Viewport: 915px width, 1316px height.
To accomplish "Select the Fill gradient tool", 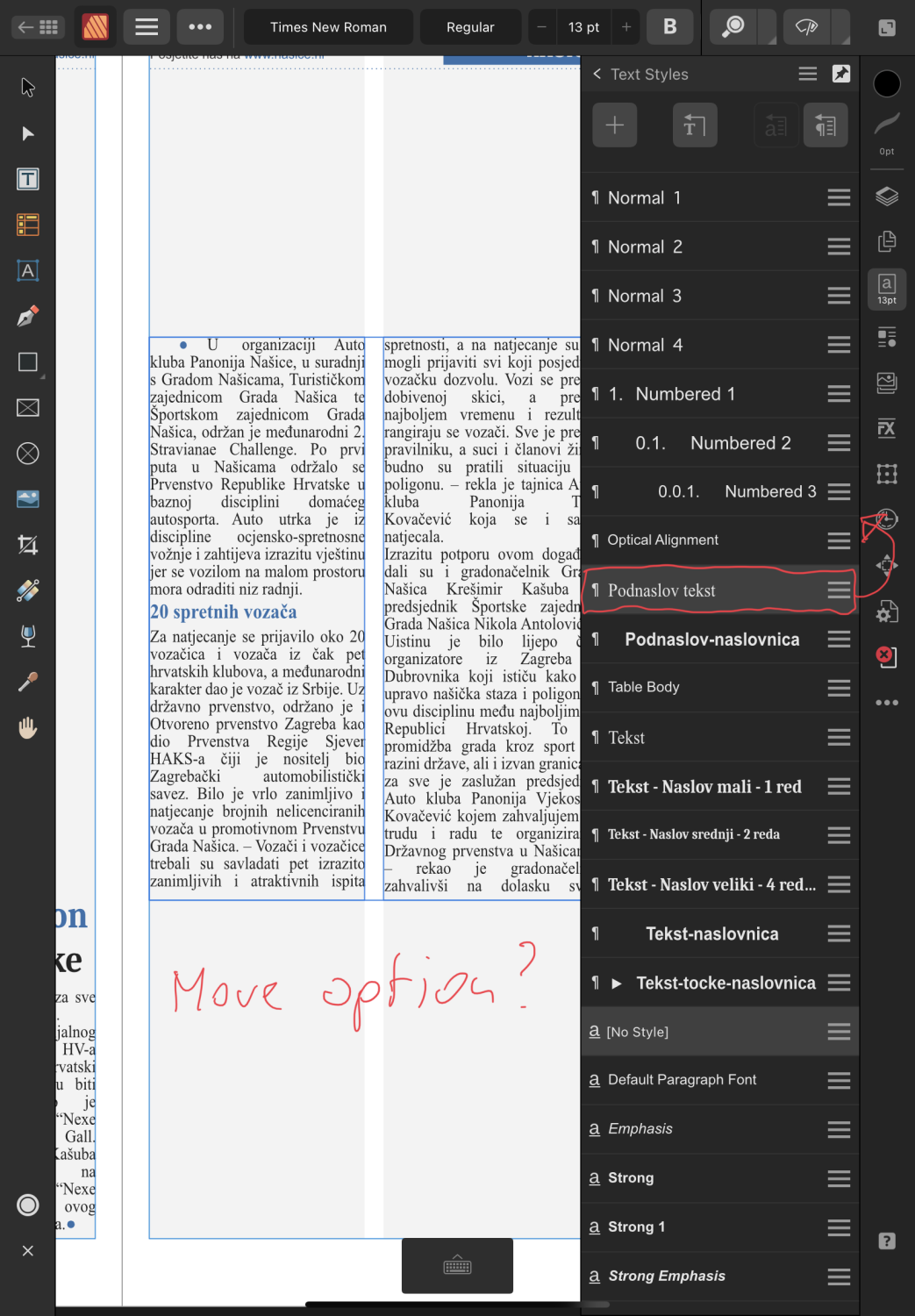I will point(28,590).
